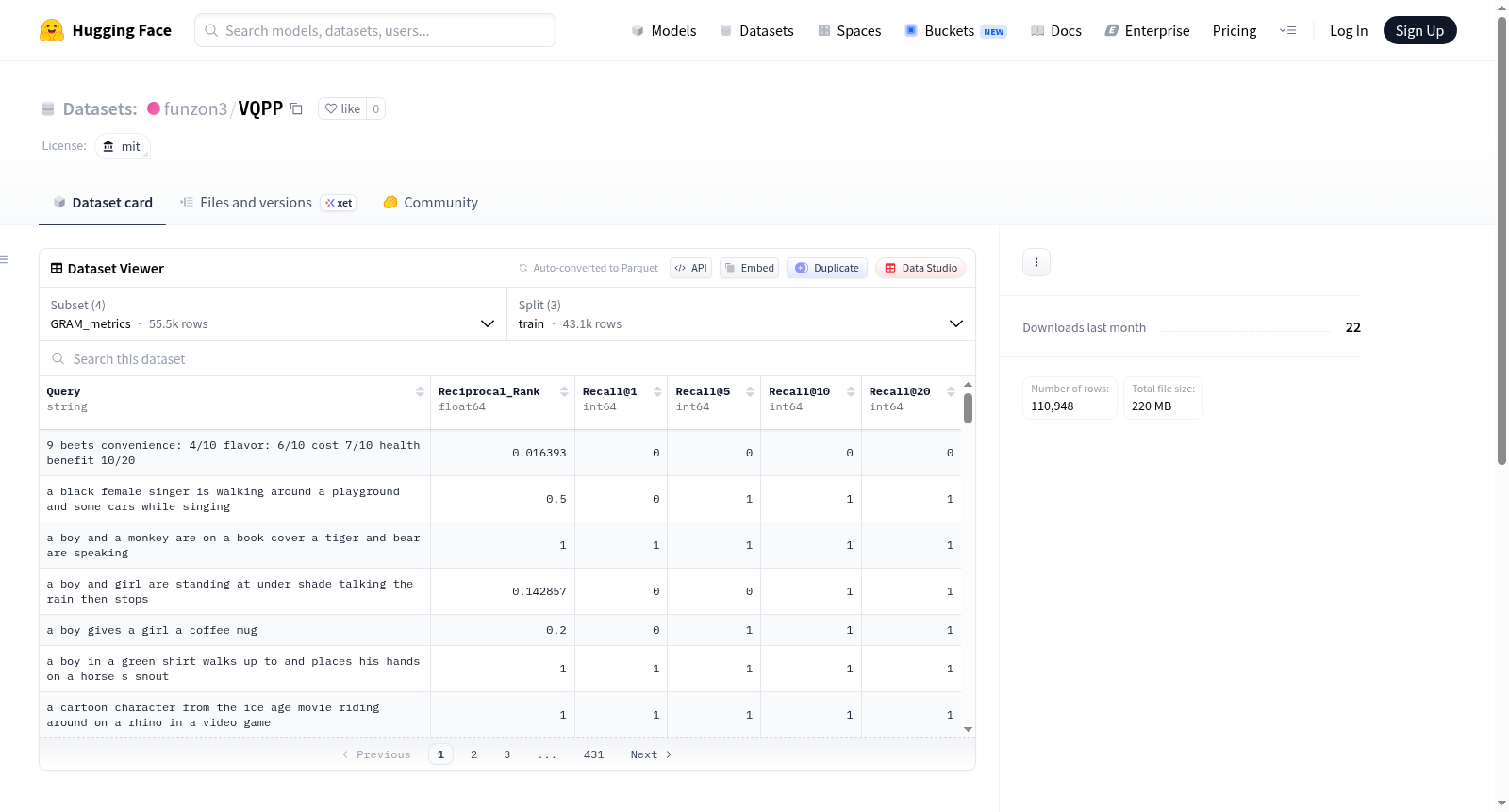1509x812 pixels.
Task: Click the Hugging Face logo icon
Action: (52, 30)
